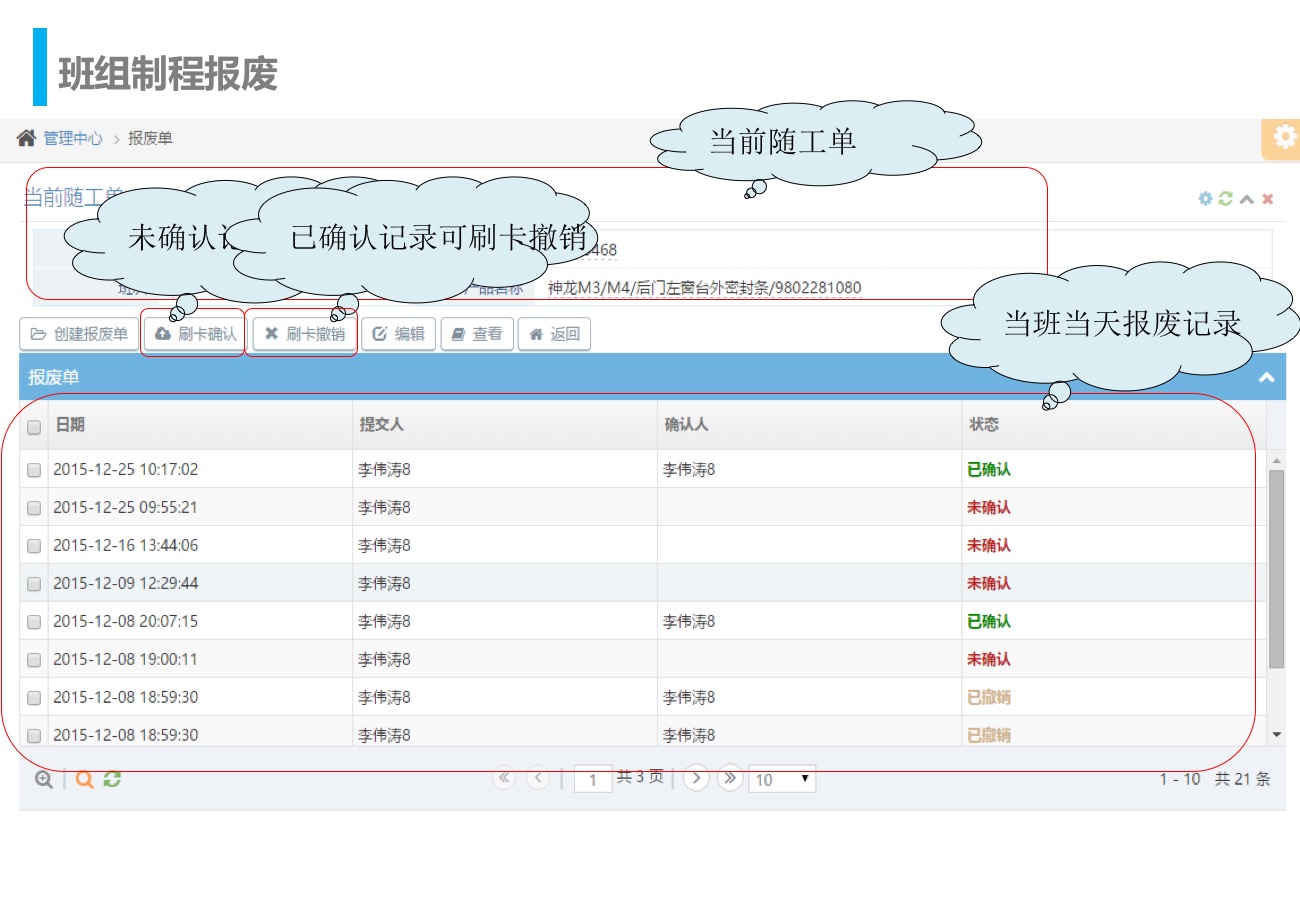Click the home icon in breadcrumb

[x=26, y=138]
